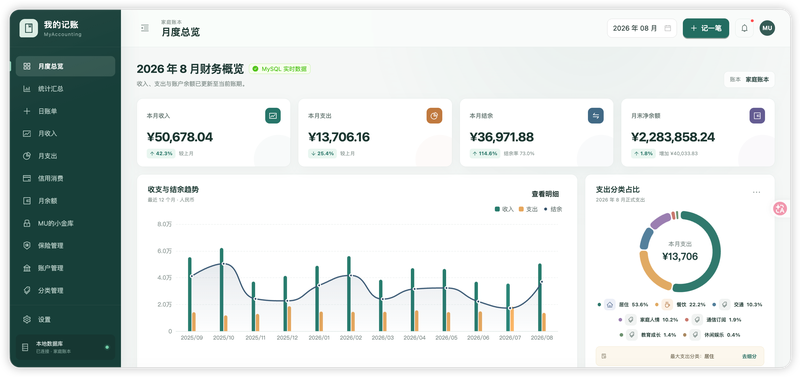Click the 2025/10 income bar in the chart
Viewport: 800px width, 377px height.
[x=221, y=289]
